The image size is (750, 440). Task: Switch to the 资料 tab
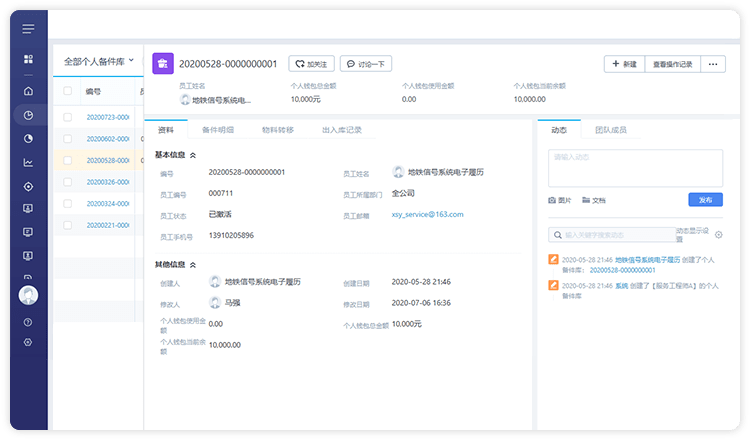pyautogui.click(x=166, y=130)
